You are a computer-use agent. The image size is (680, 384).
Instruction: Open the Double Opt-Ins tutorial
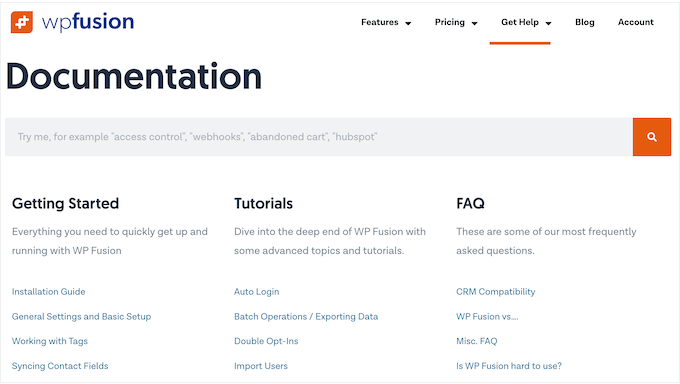[x=266, y=341]
